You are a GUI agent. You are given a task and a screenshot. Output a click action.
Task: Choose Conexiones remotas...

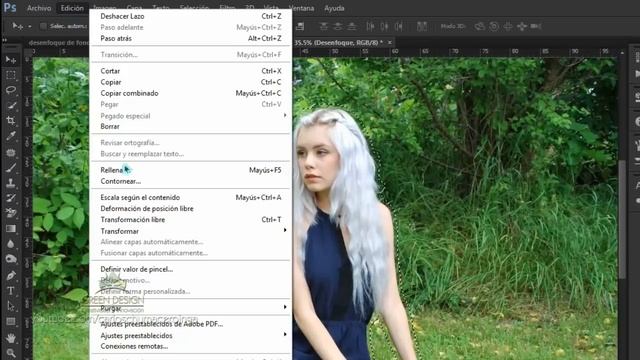coord(191,346)
